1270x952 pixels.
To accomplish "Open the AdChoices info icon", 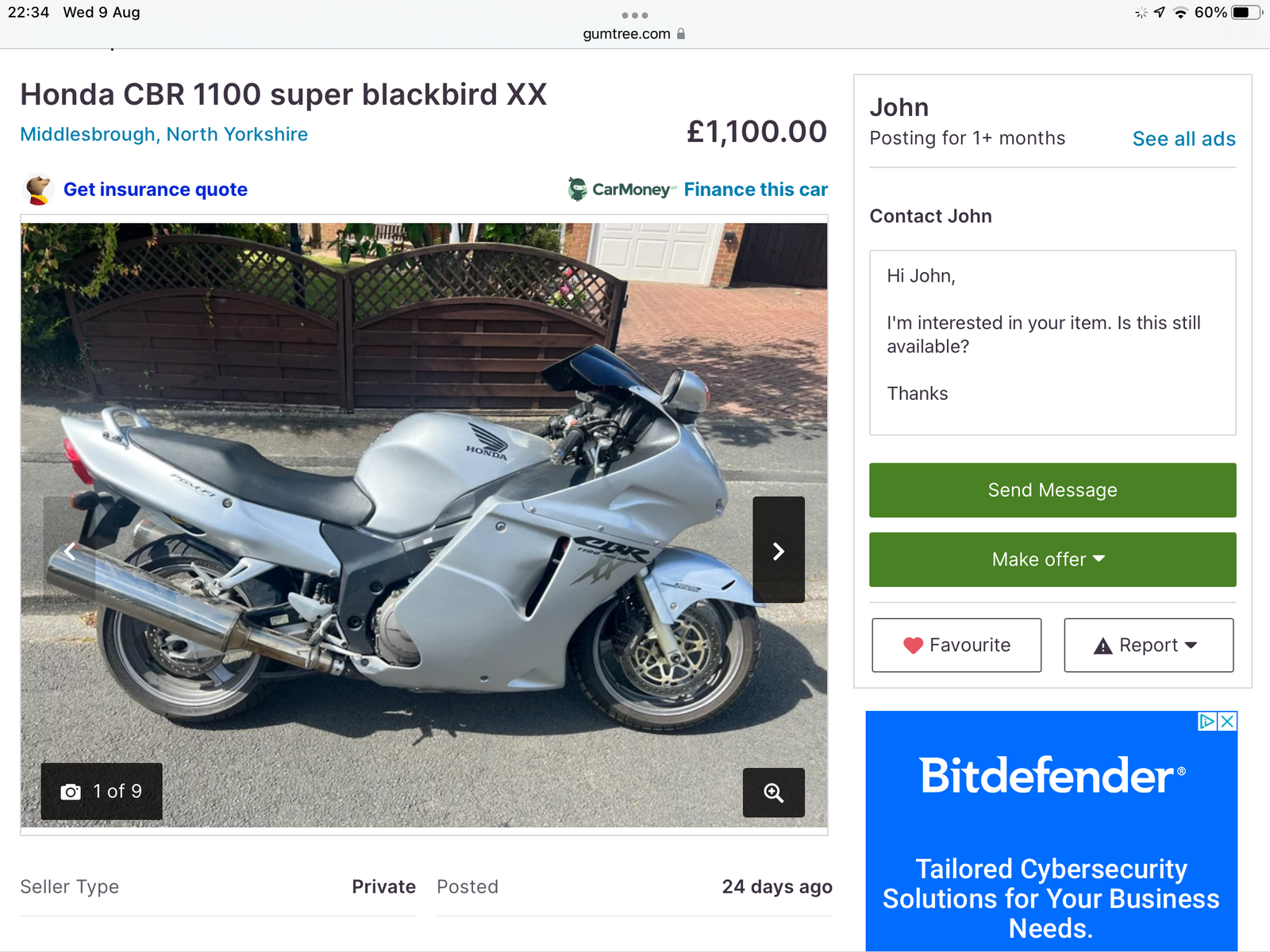I will (x=1207, y=721).
